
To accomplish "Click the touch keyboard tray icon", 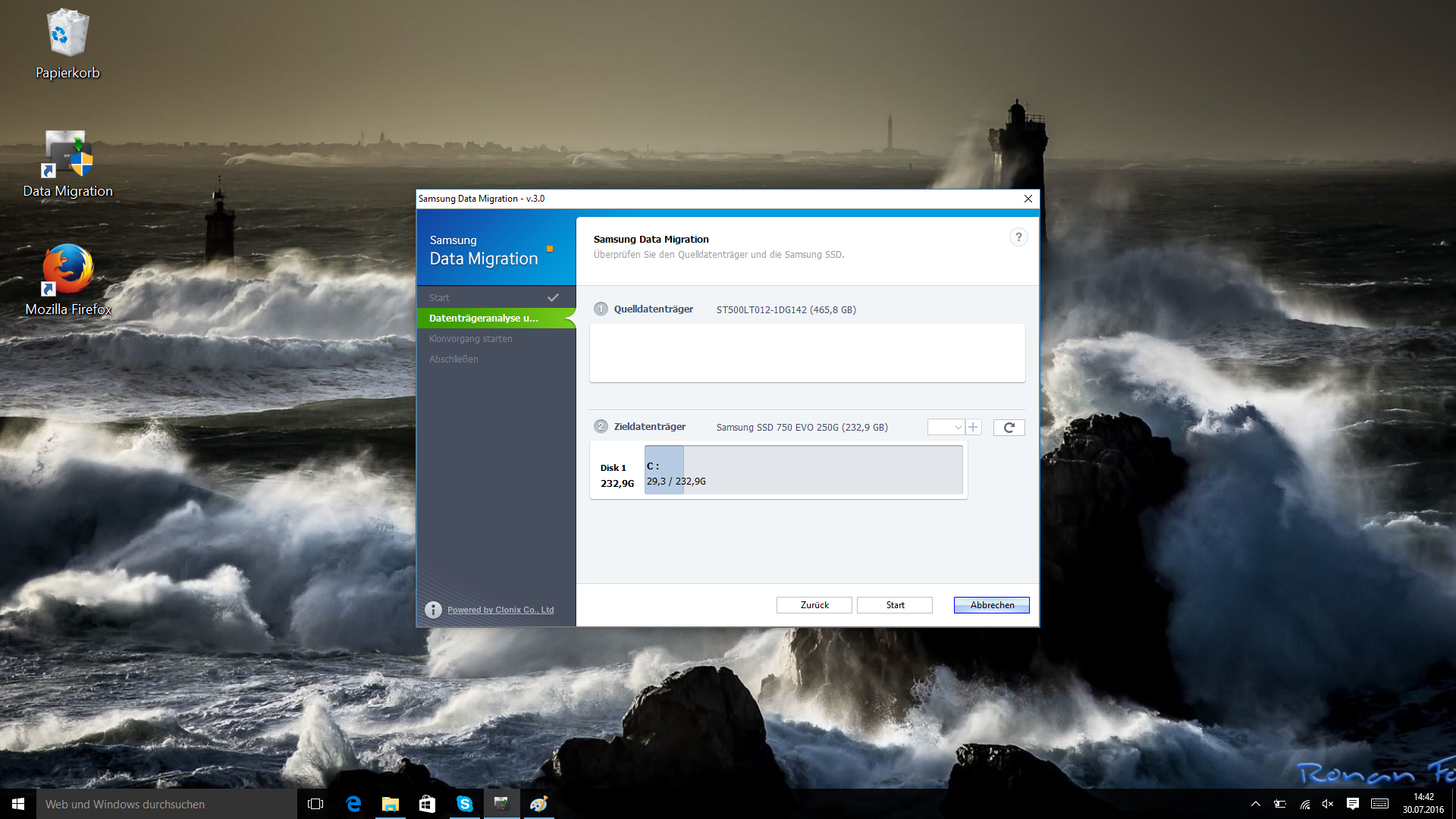I will pyautogui.click(x=1380, y=804).
